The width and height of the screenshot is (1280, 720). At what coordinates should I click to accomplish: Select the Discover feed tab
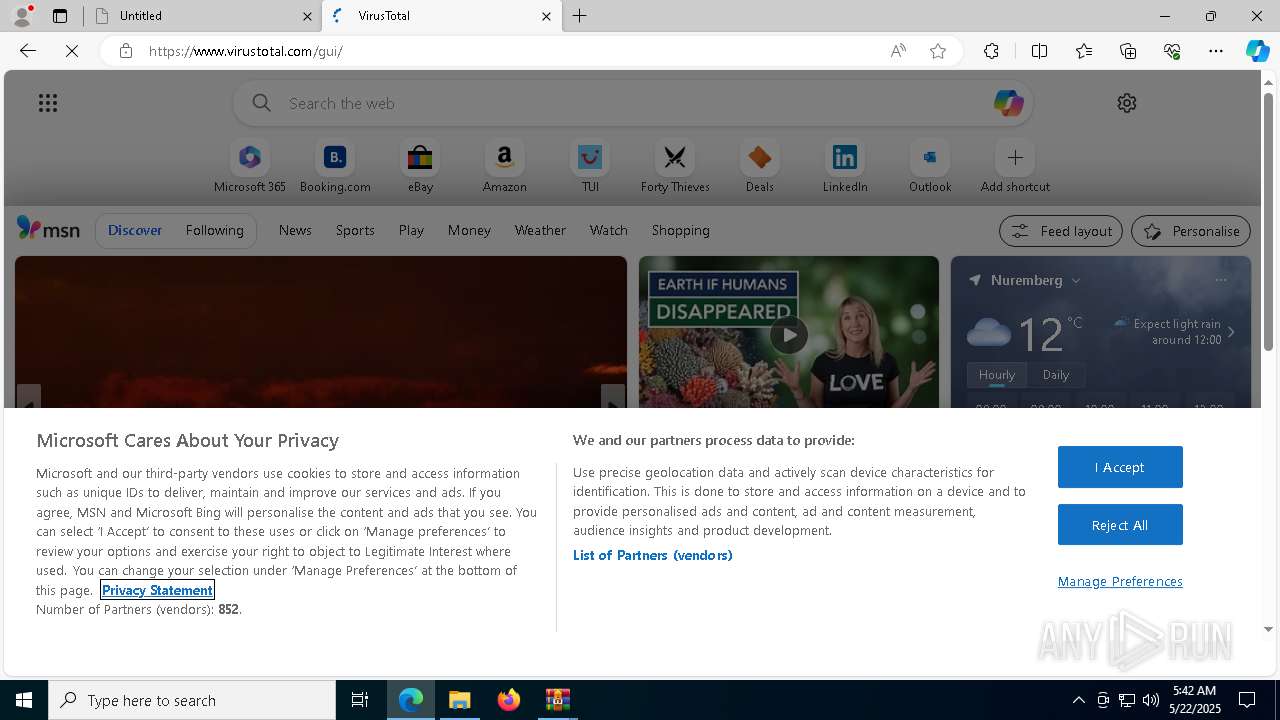[135, 230]
